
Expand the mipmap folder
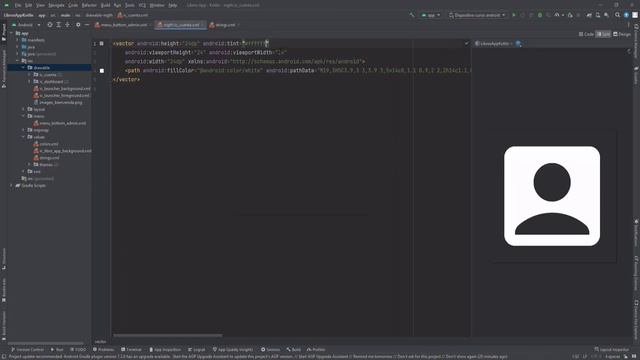click(x=24, y=130)
